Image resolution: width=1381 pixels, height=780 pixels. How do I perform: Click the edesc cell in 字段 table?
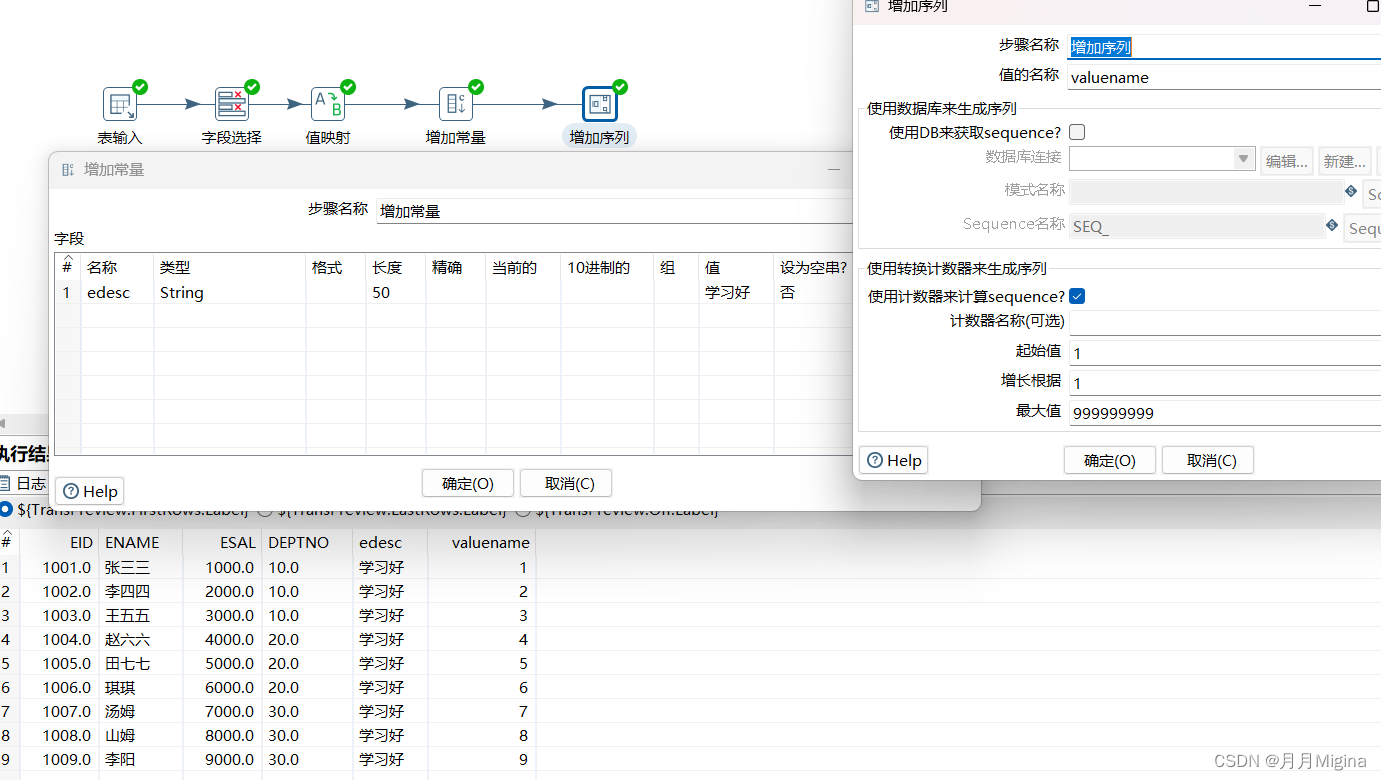click(117, 292)
